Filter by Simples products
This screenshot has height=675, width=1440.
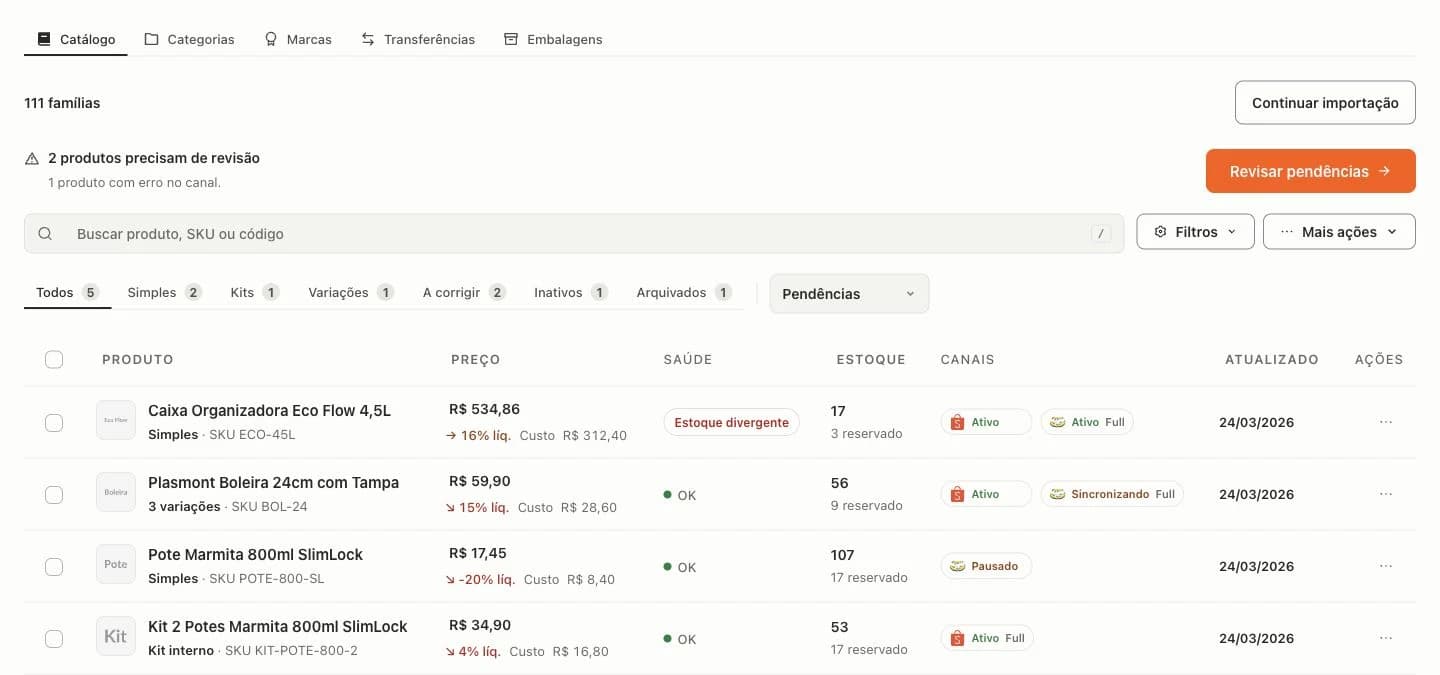(164, 292)
